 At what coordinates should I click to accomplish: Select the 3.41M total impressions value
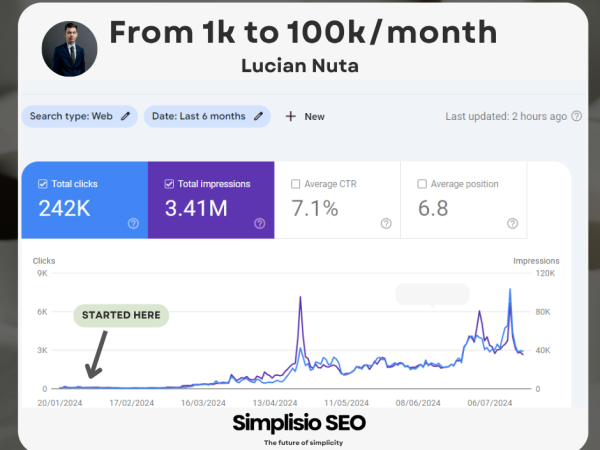point(196,209)
